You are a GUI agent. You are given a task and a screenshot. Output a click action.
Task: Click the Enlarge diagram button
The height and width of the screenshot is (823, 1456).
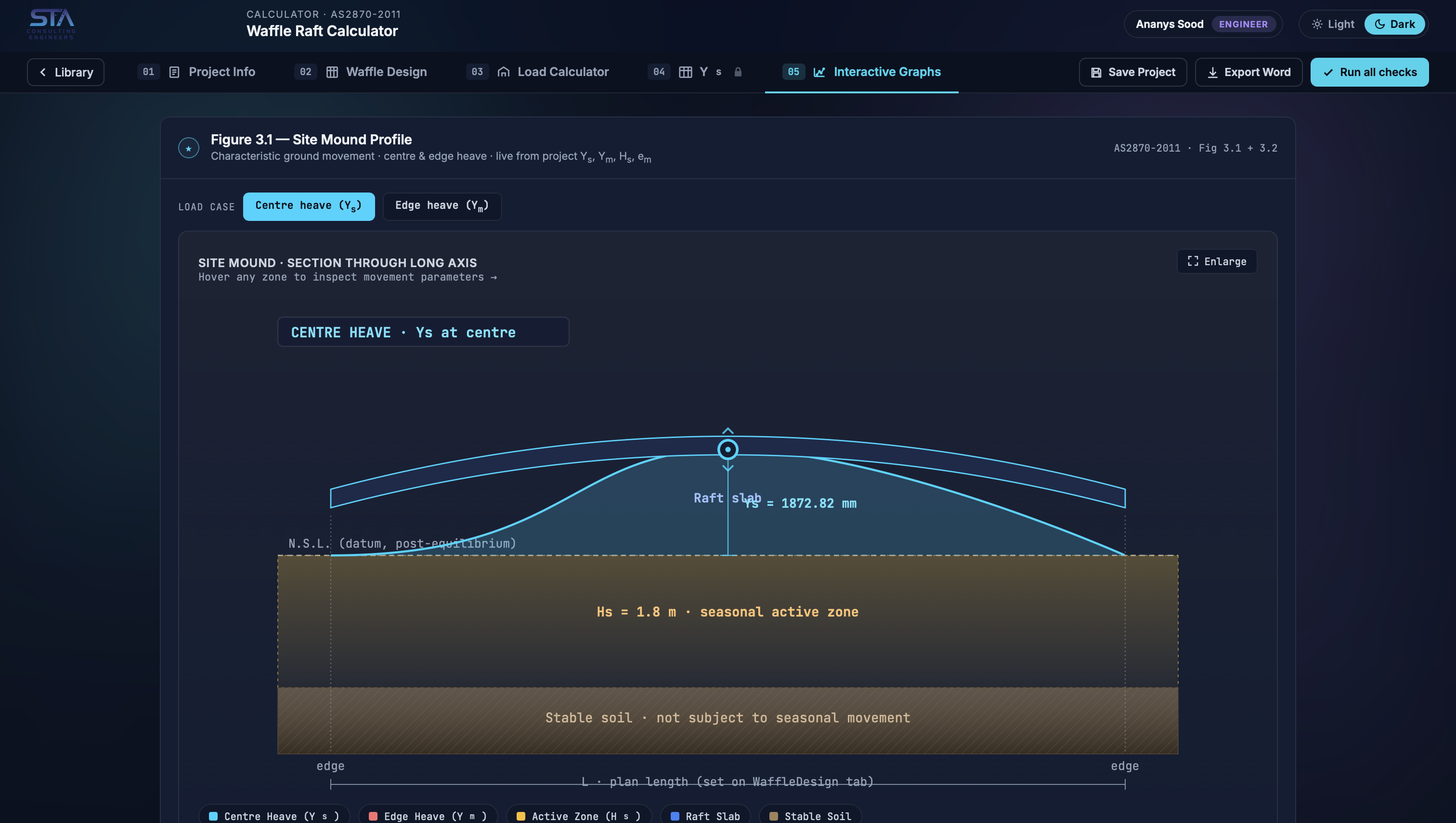[x=1217, y=261]
